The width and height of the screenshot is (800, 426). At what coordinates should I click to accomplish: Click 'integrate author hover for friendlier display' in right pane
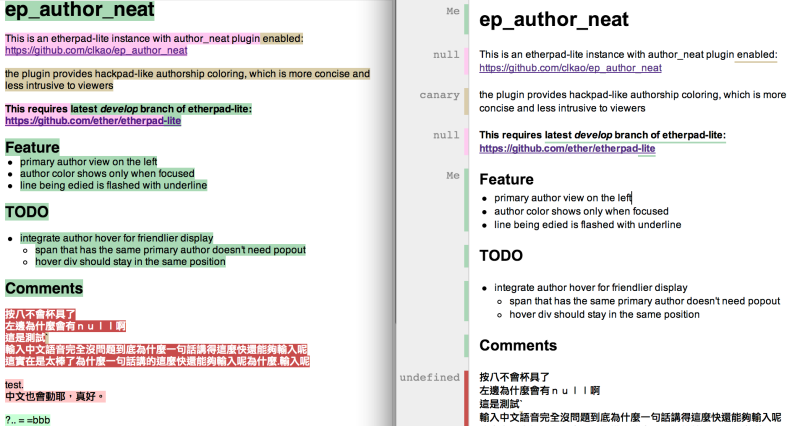(x=591, y=288)
